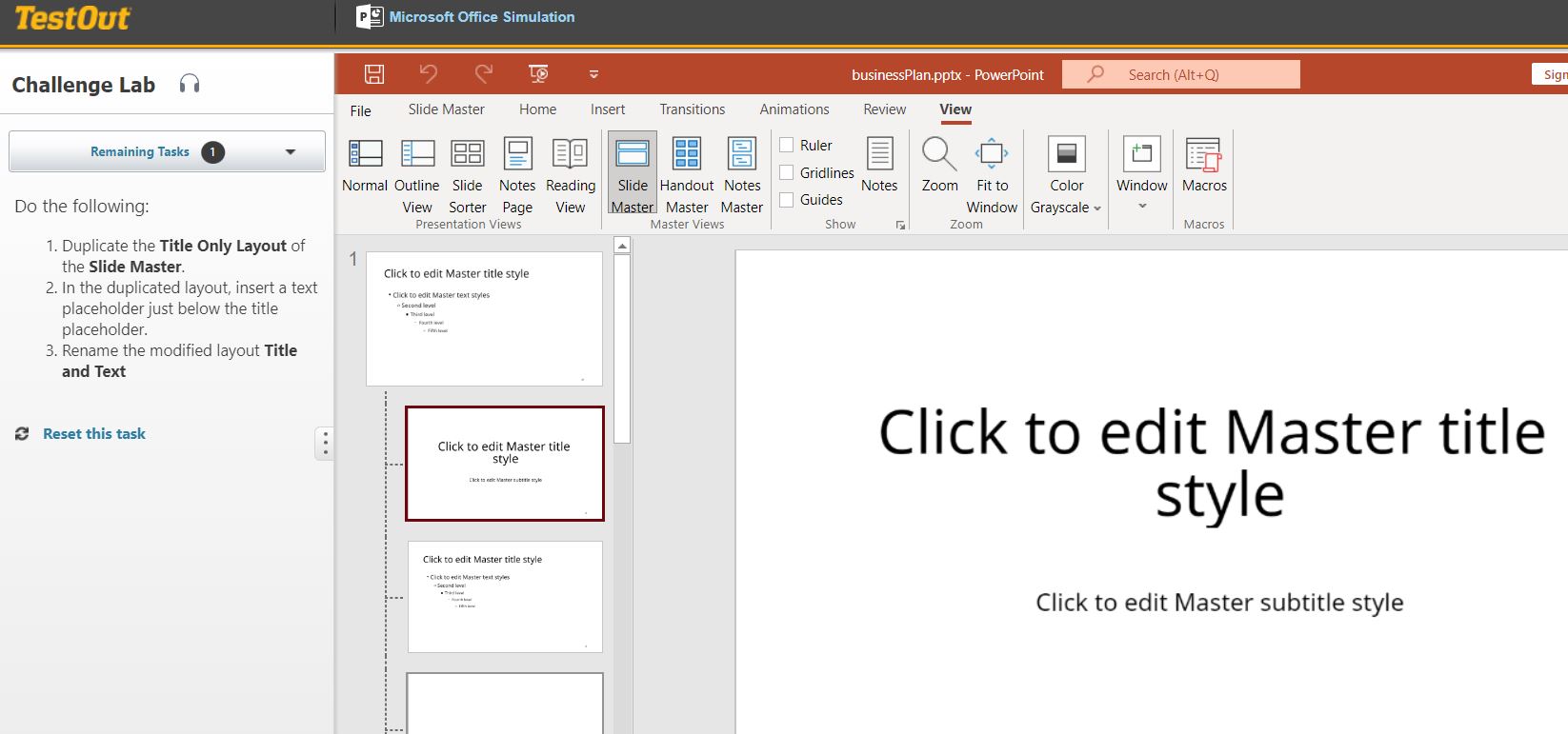Click the Remaining Tasks count badge
1568x734 pixels.
[x=212, y=151]
